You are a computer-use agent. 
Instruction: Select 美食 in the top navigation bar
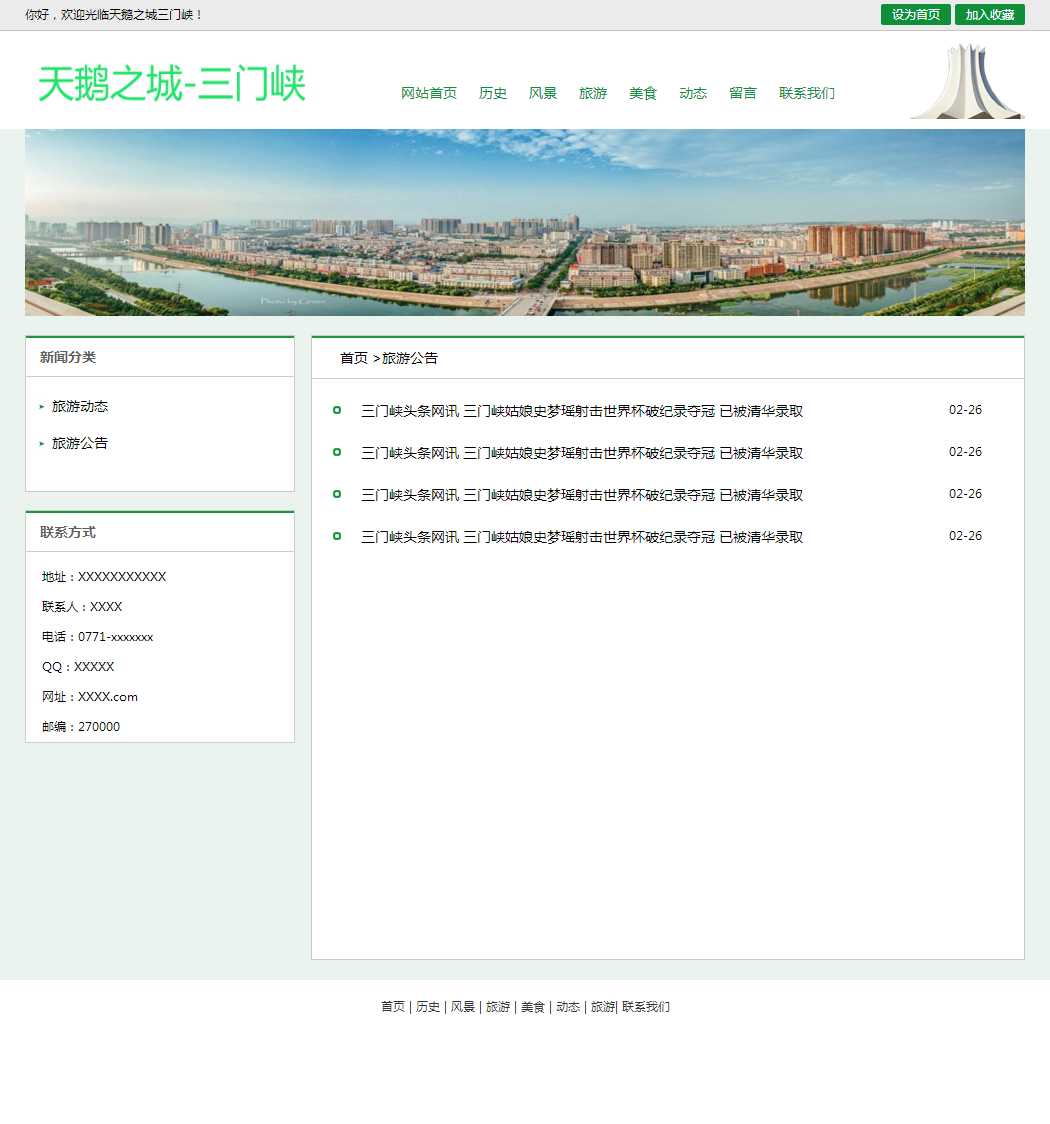click(642, 93)
